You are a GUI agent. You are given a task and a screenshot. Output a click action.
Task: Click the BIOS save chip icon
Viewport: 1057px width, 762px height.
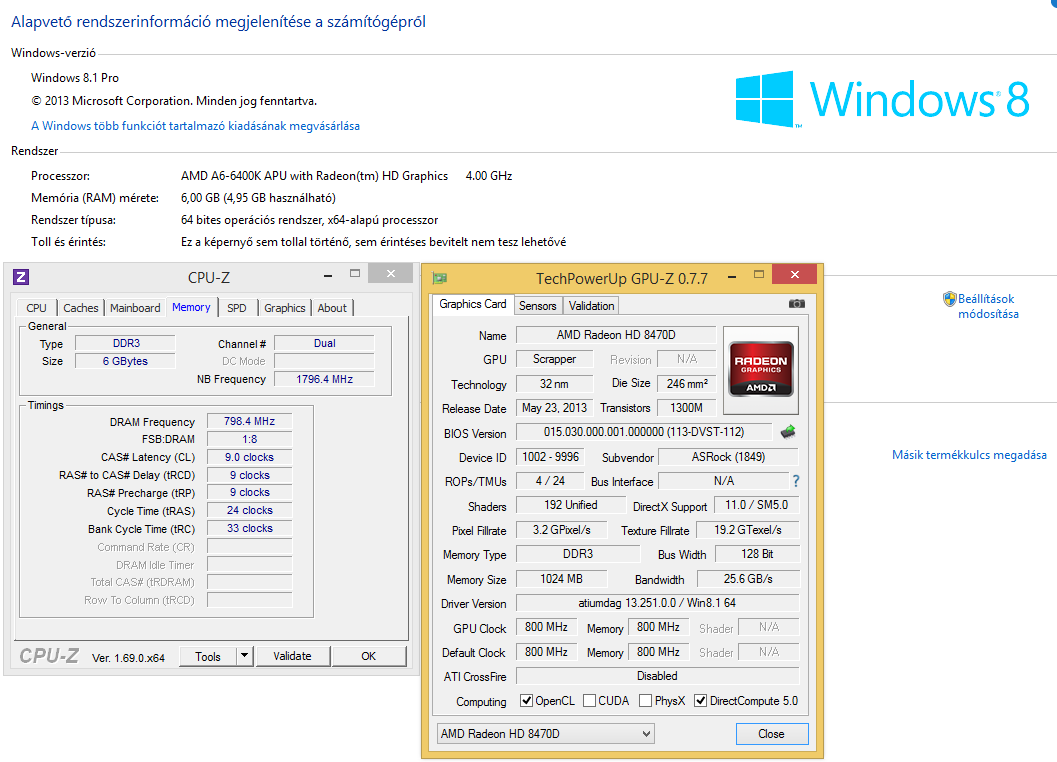(788, 432)
